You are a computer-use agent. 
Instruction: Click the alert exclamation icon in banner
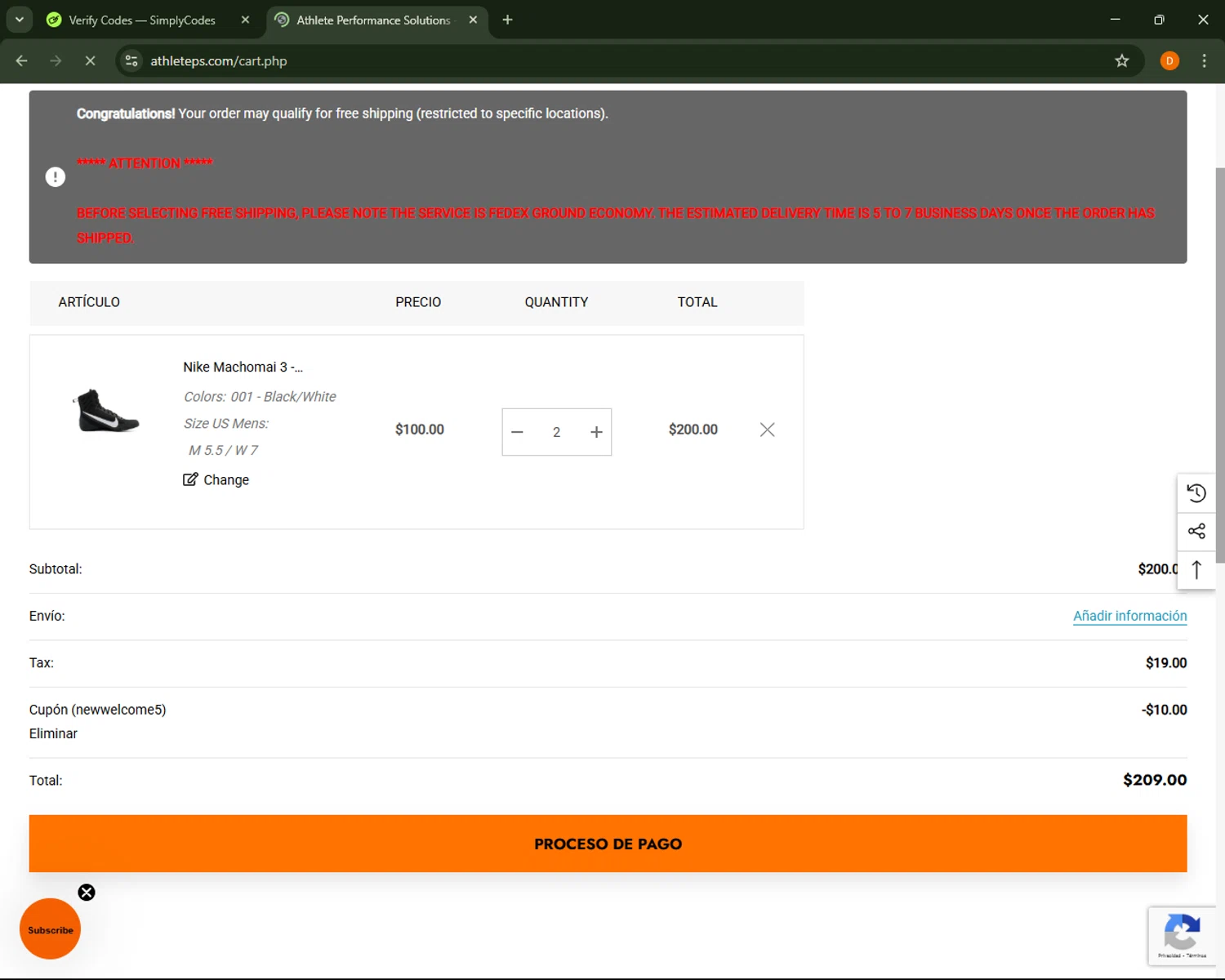coord(55,176)
